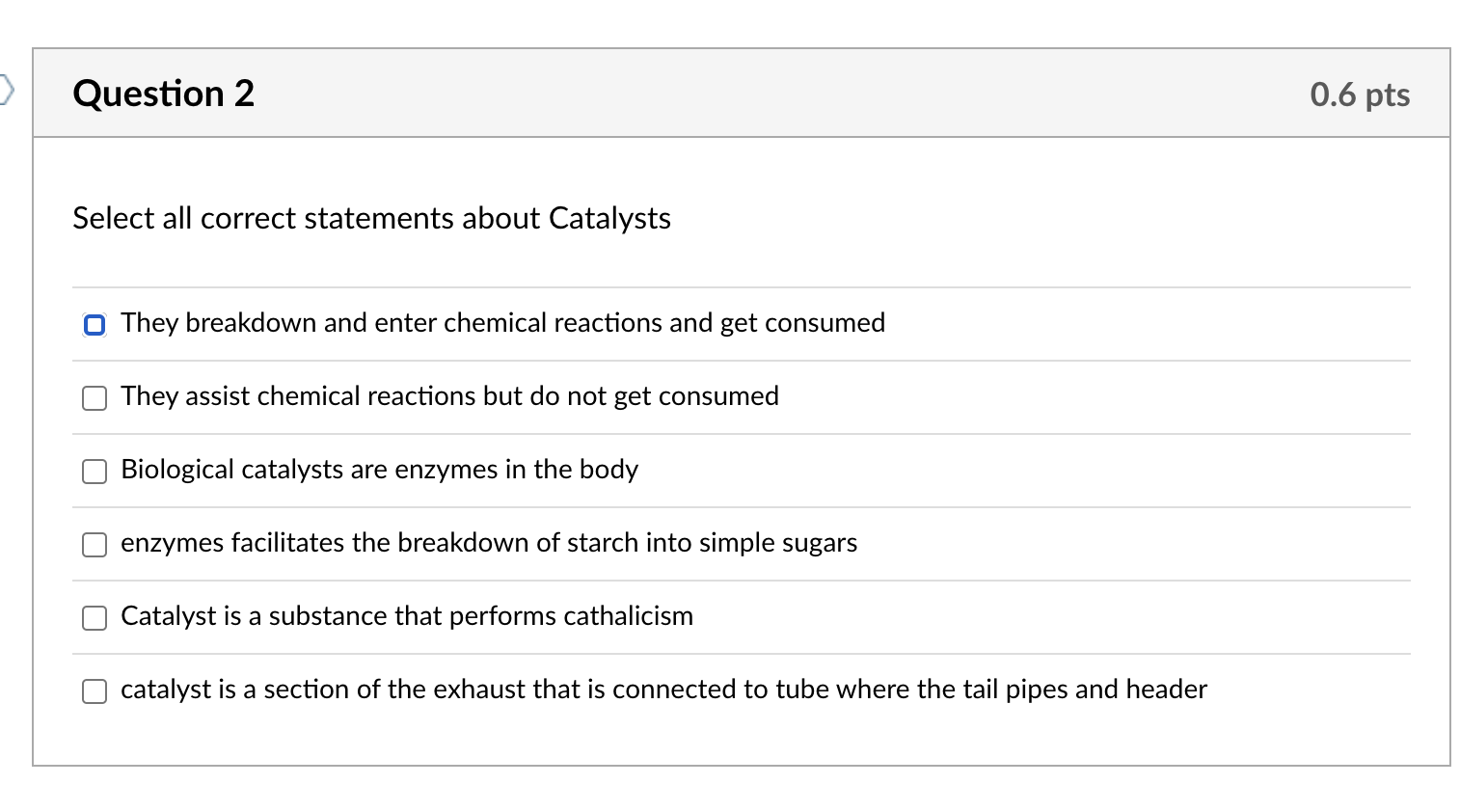Screen dimensions: 1460x812
Task: Click the second answer statement text
Action: click(x=449, y=396)
